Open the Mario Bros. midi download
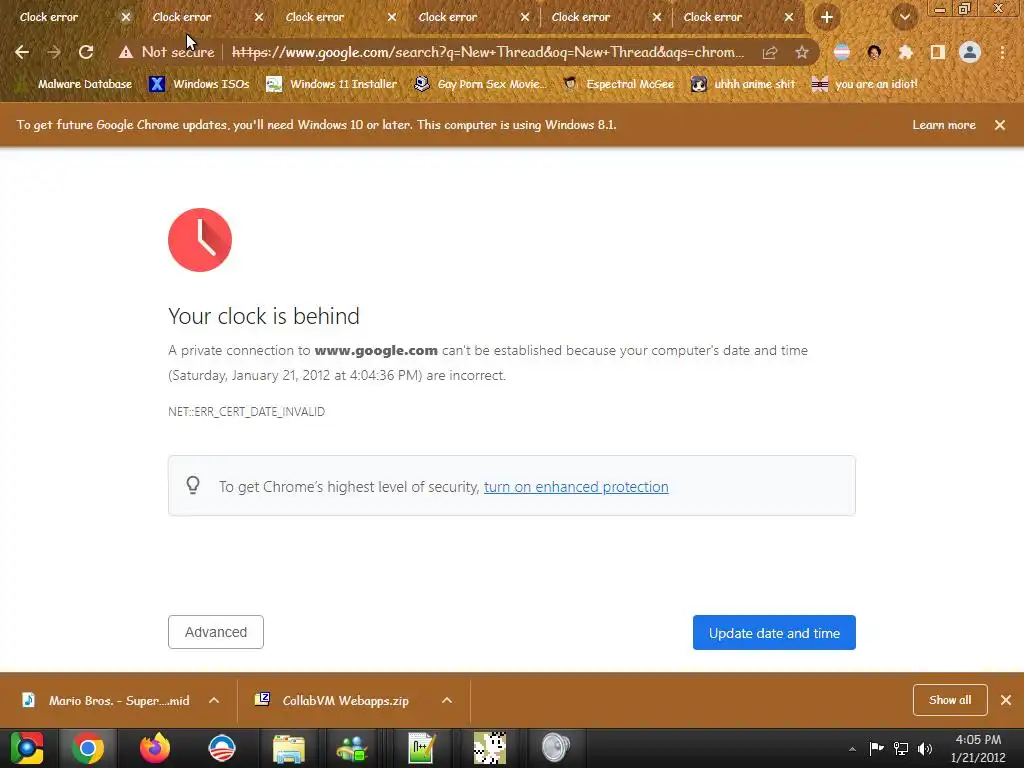The height and width of the screenshot is (768, 1024). (x=106, y=700)
